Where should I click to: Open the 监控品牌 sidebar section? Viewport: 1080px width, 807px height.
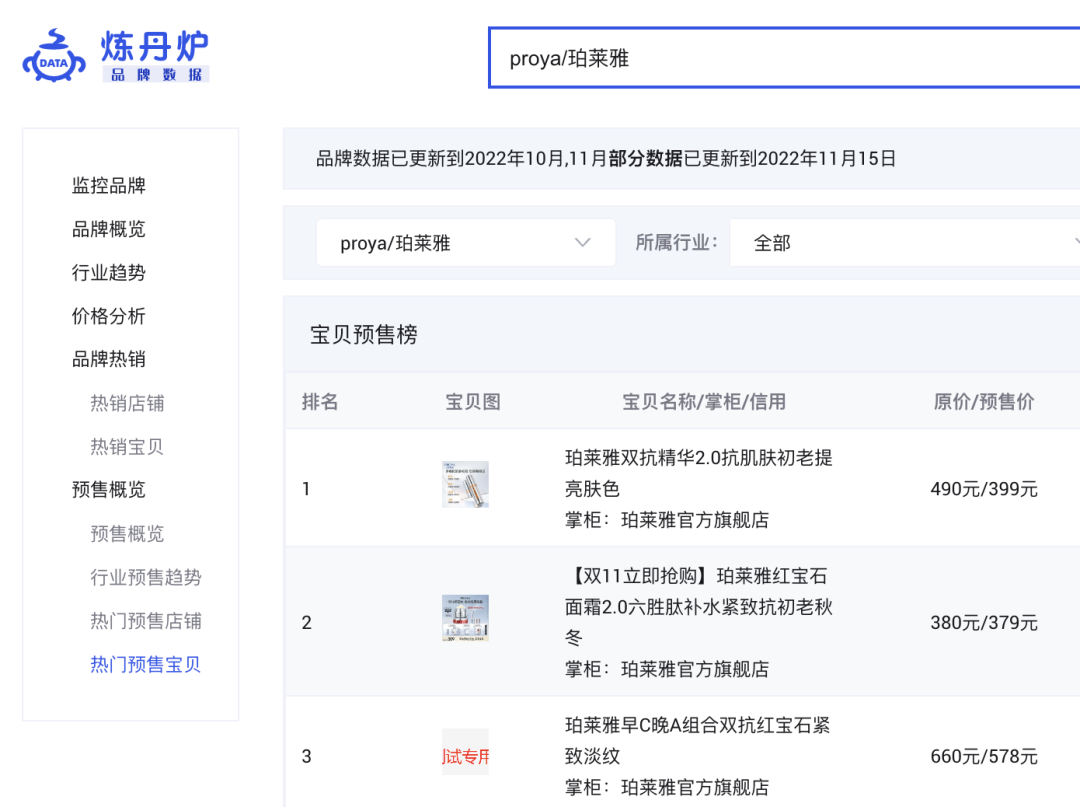pyautogui.click(x=109, y=186)
